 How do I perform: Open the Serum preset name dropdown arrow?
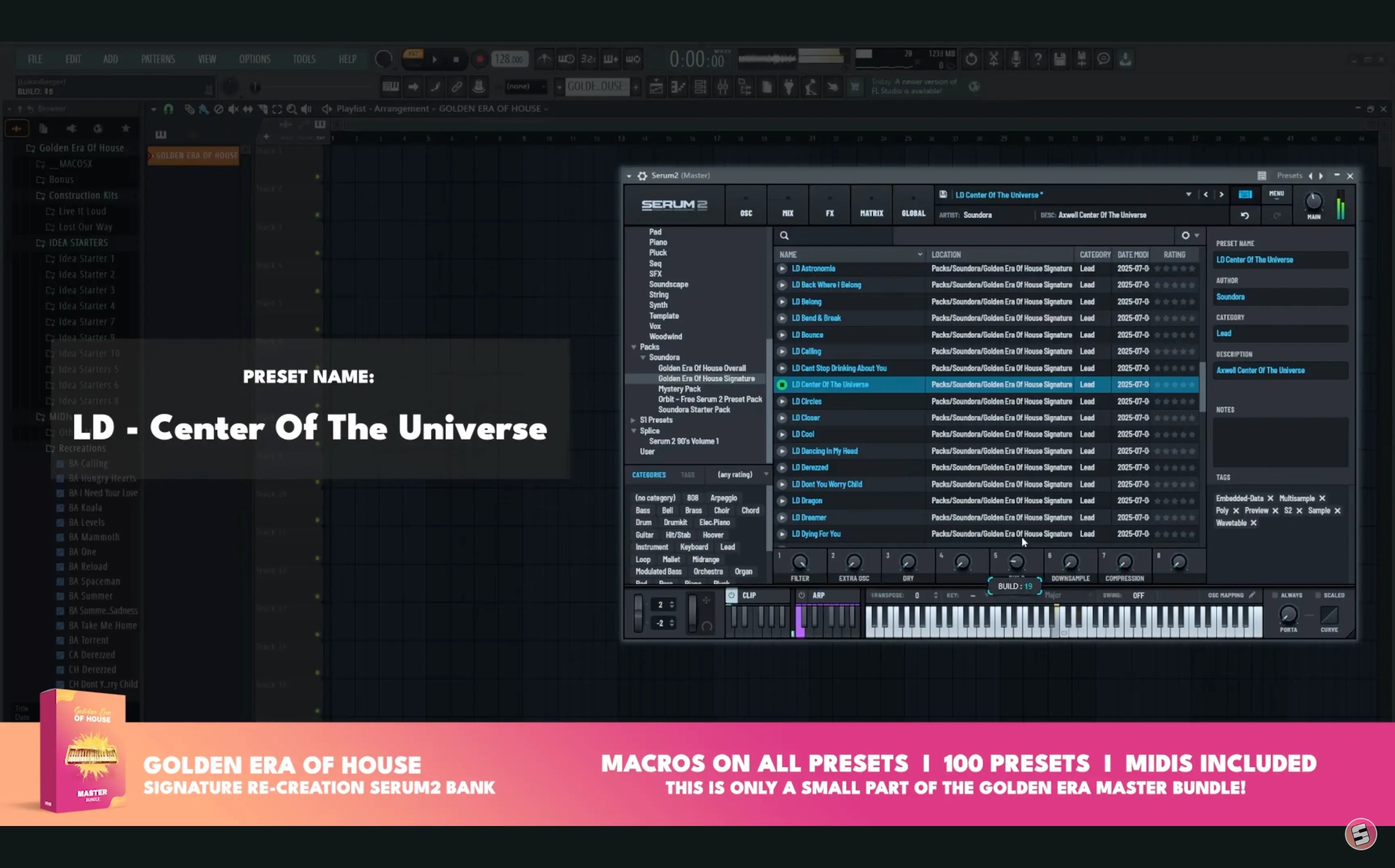point(1188,195)
